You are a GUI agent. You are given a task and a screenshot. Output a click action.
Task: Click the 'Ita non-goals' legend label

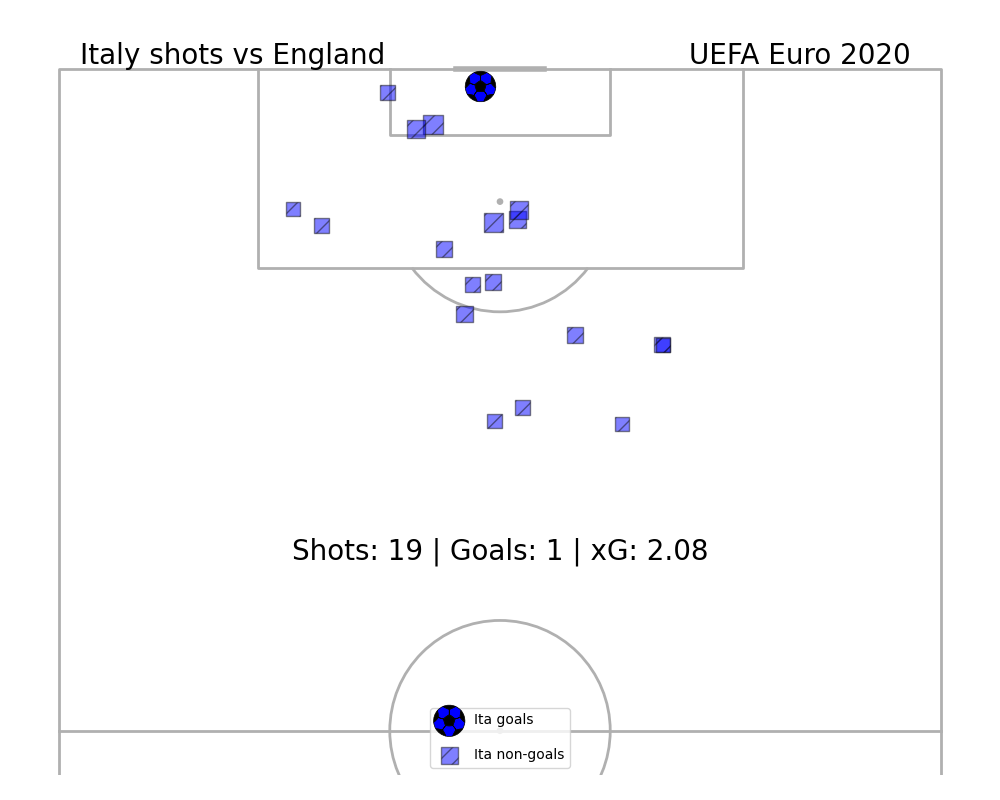(518, 754)
